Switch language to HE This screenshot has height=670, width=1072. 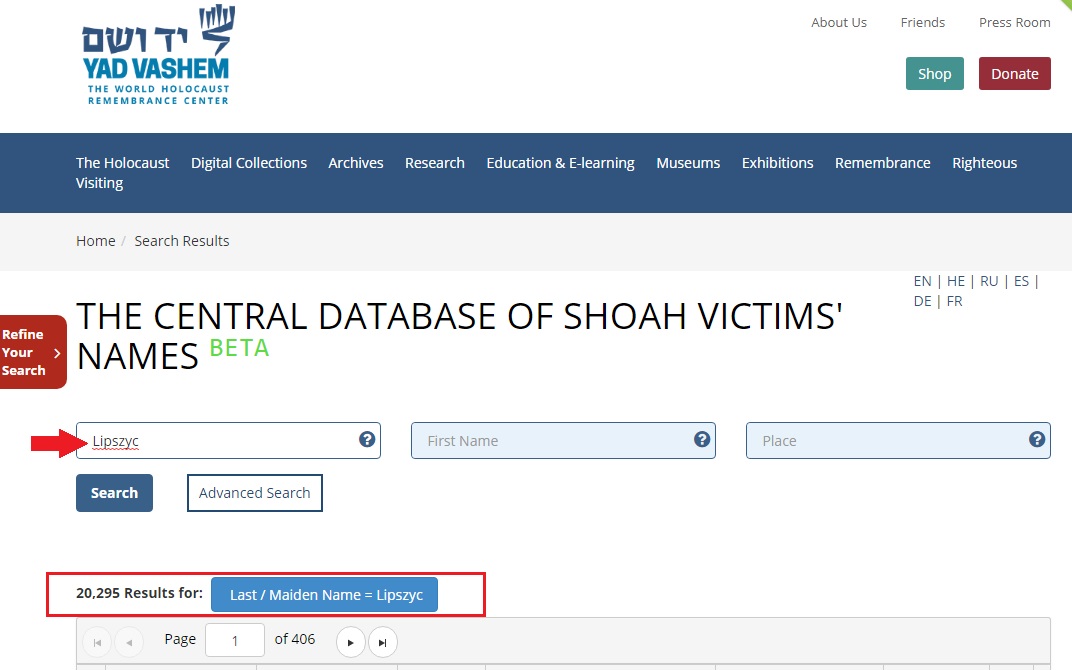(x=956, y=281)
